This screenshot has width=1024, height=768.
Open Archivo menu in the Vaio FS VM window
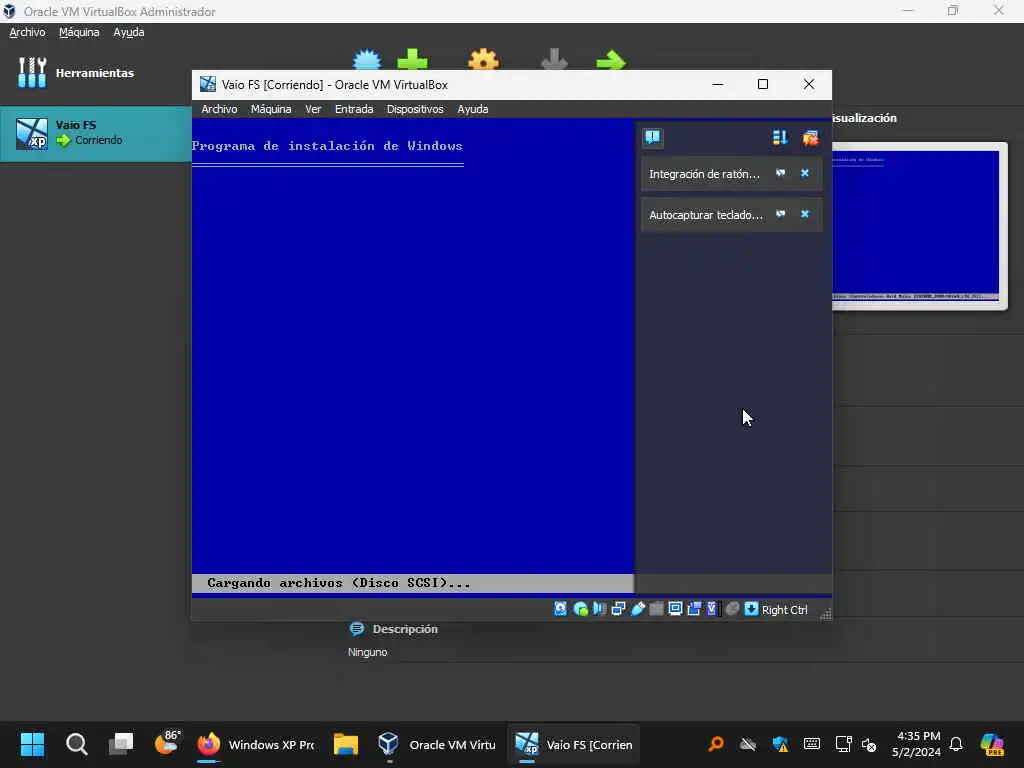pos(219,109)
